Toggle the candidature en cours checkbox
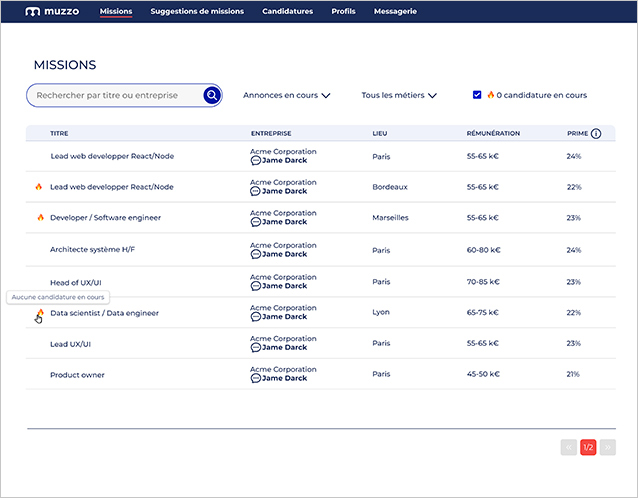The image size is (638, 498). pyautogui.click(x=477, y=95)
